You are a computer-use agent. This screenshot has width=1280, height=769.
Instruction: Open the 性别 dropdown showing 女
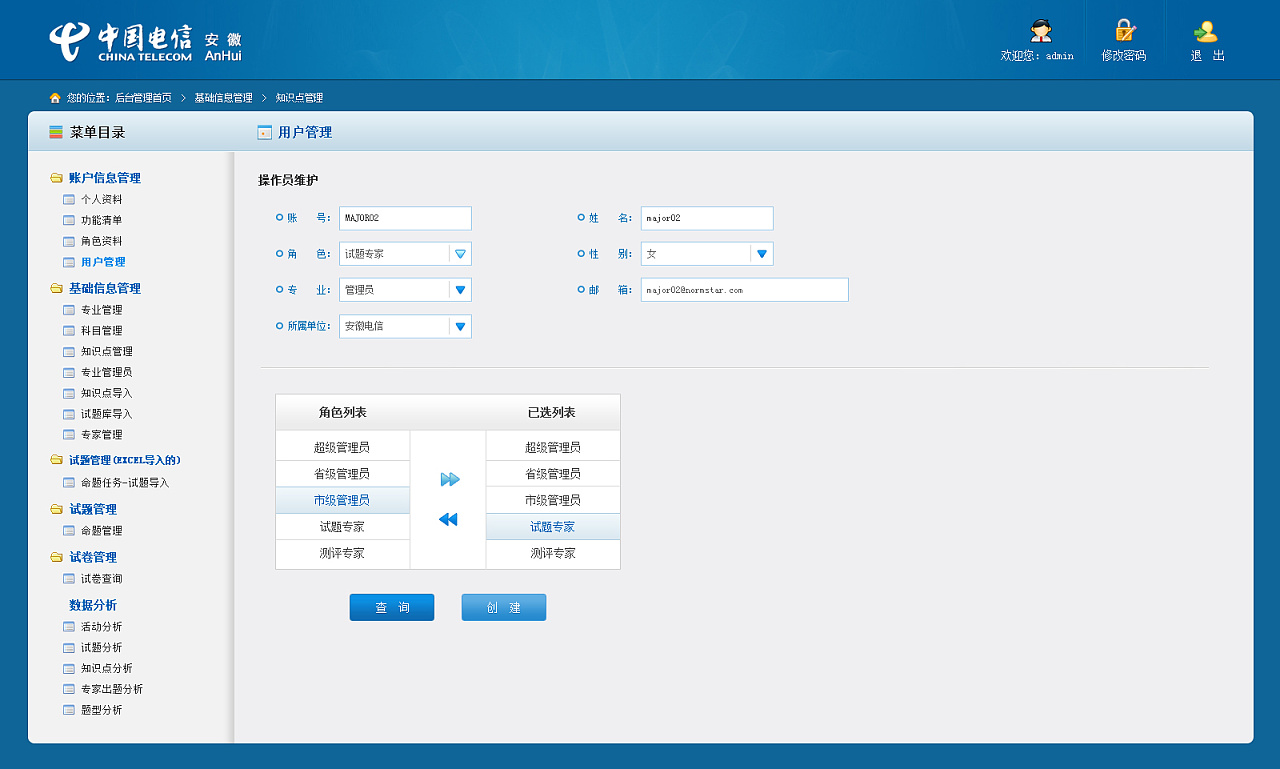(x=761, y=254)
